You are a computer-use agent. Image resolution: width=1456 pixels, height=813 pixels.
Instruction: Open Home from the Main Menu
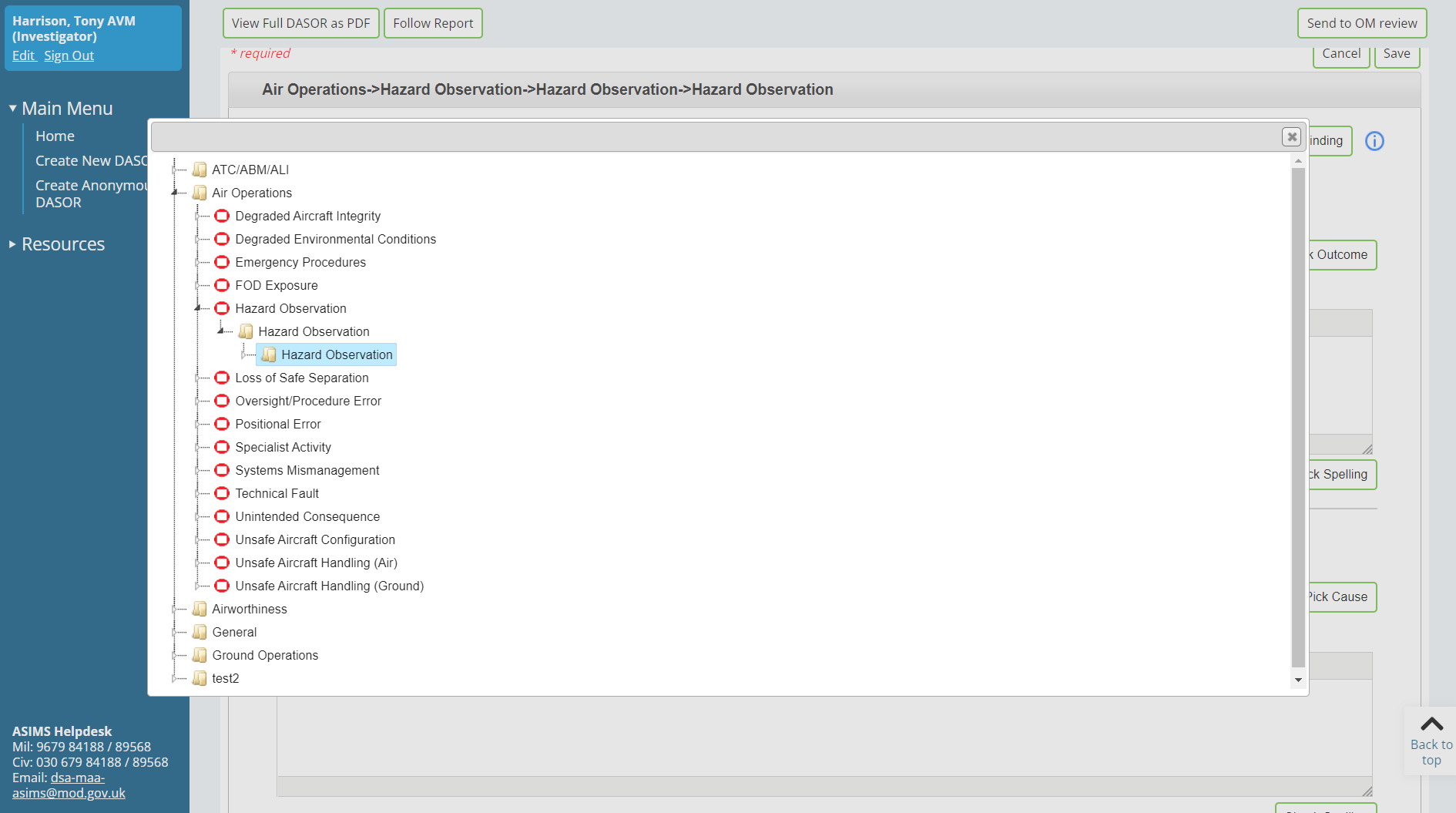point(55,136)
